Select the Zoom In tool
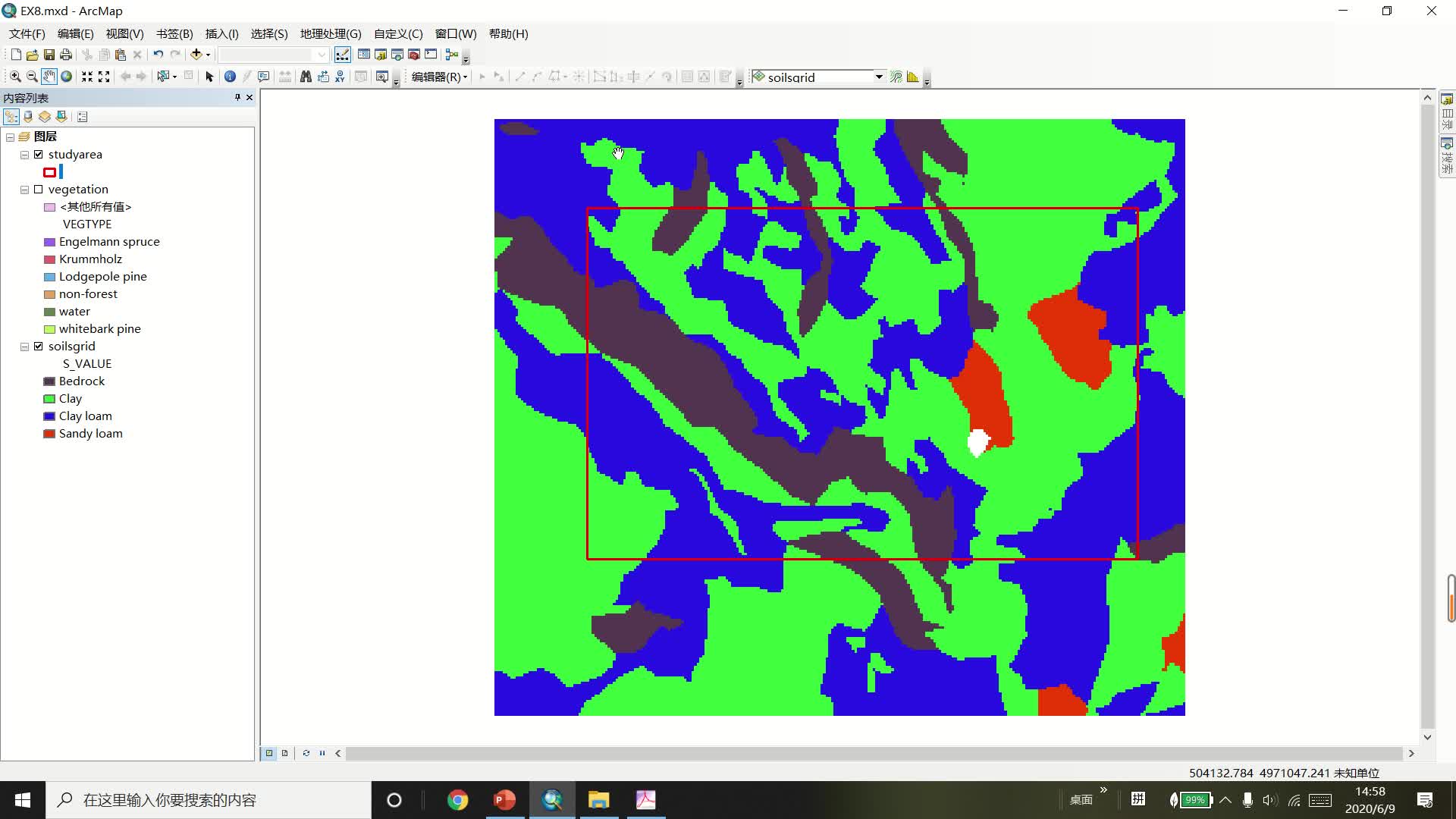This screenshot has width=1456, height=819. pos(14,77)
